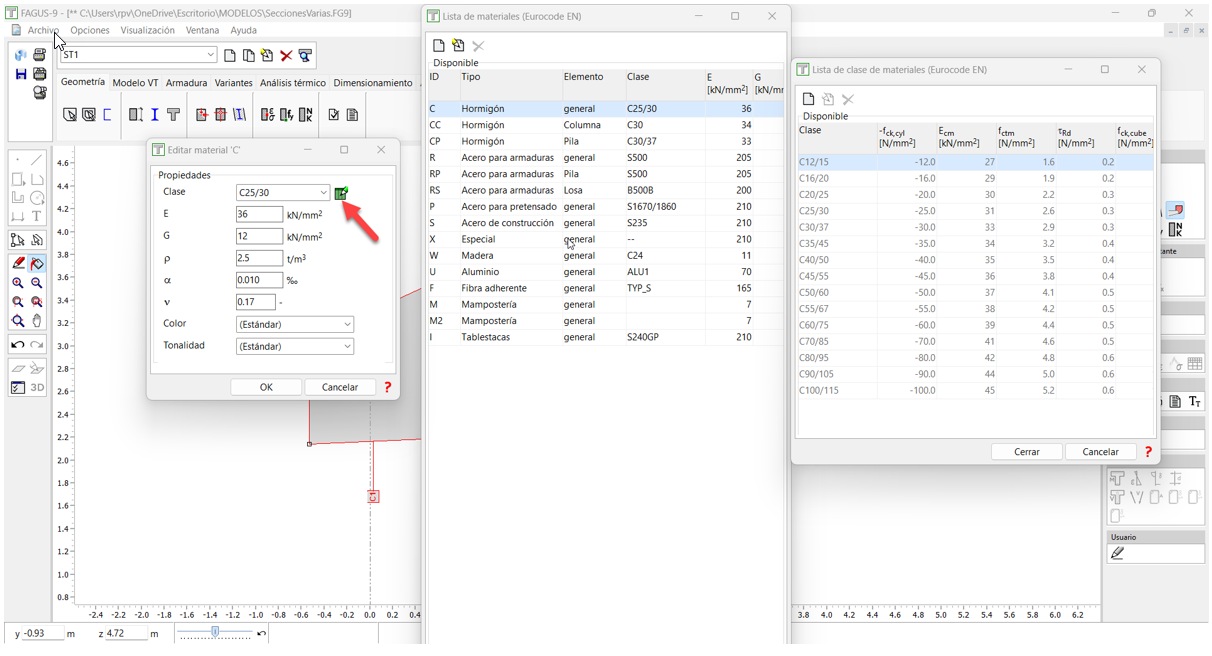
Task: Click the red help question mark in Editar material
Action: [x=388, y=387]
